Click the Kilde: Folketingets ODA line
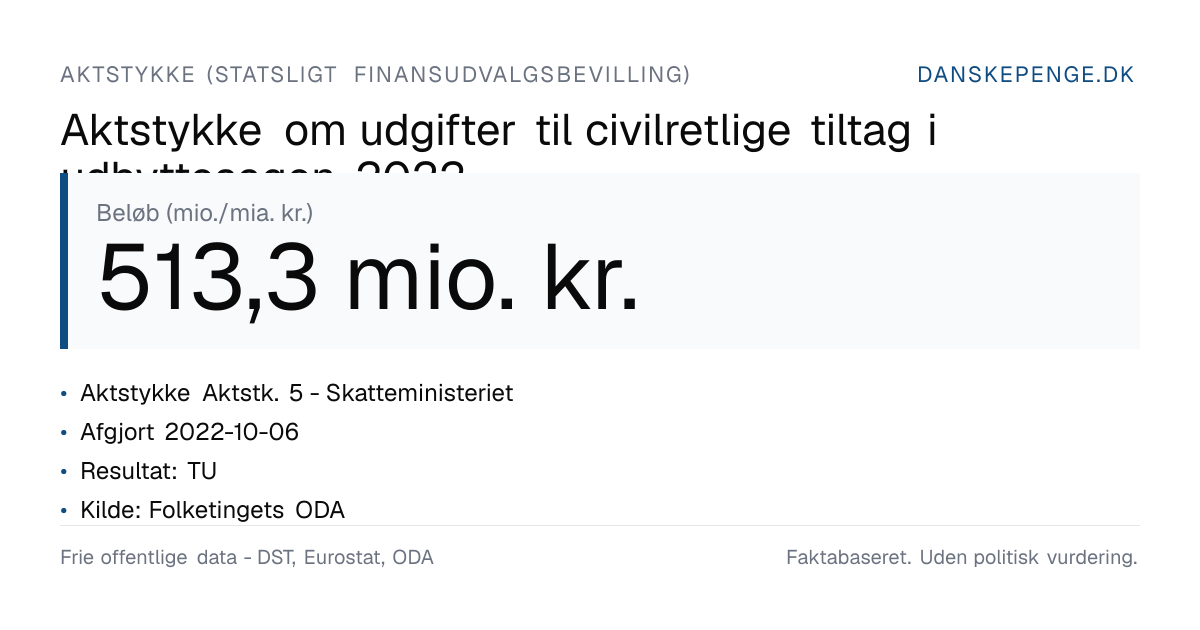 coord(212,510)
